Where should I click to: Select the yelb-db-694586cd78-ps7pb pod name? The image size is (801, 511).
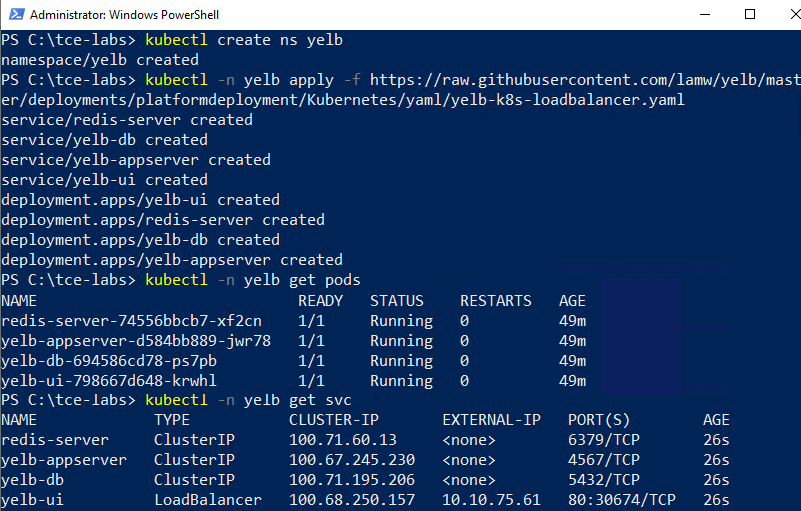pyautogui.click(x=109, y=361)
